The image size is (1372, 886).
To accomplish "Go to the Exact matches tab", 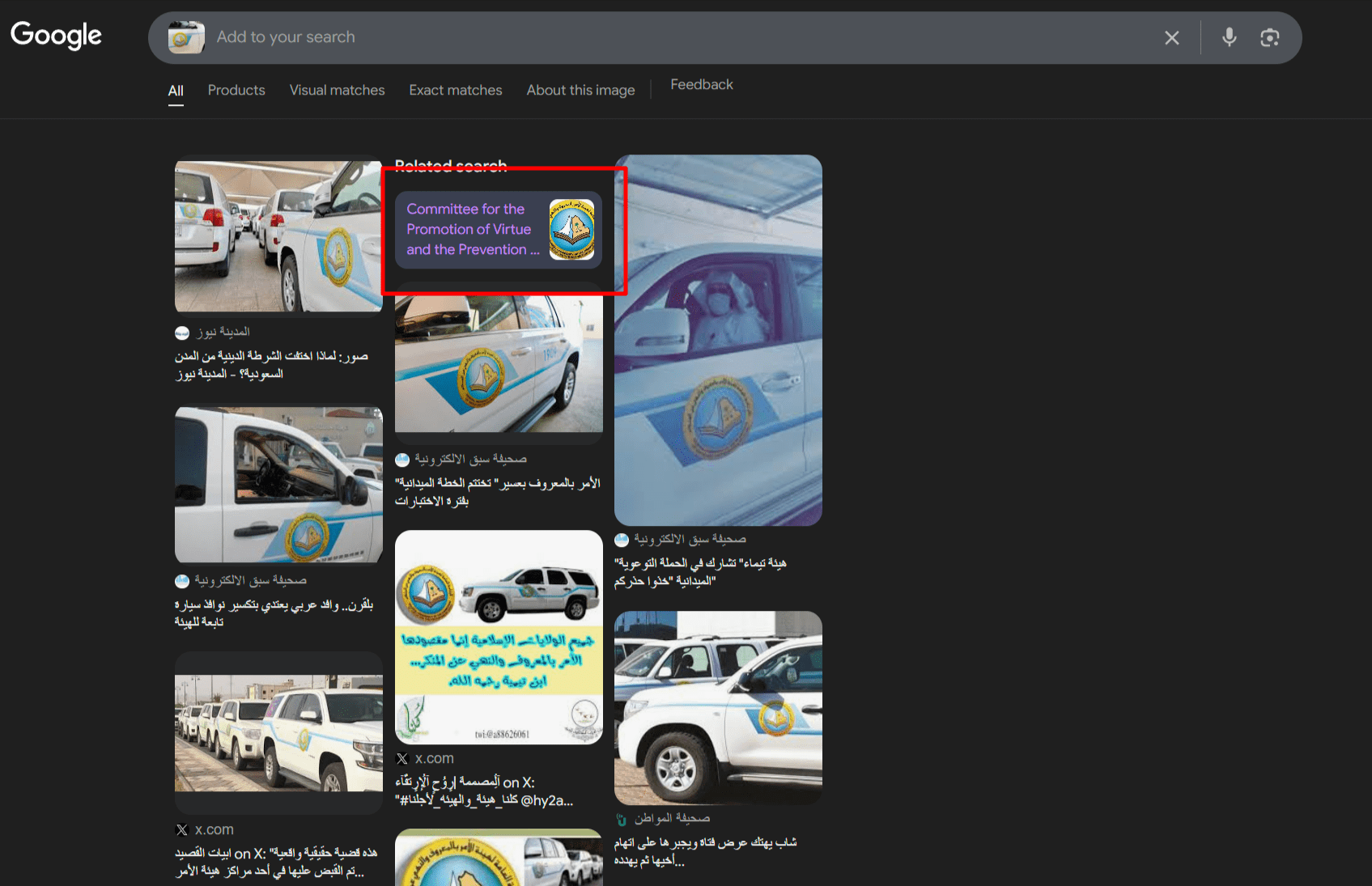I will (455, 91).
